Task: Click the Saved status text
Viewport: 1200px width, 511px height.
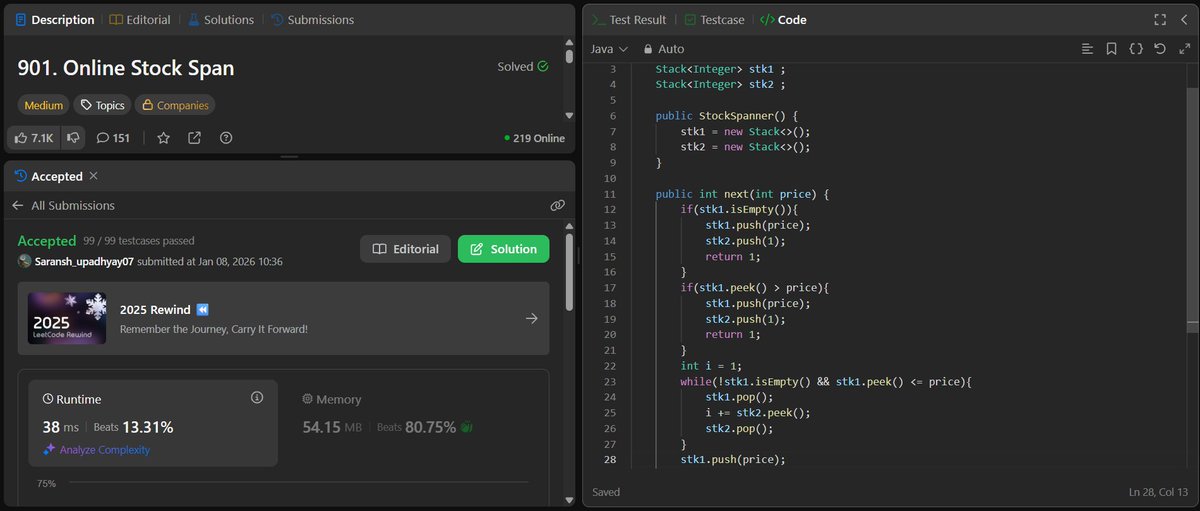Action: click(x=607, y=492)
